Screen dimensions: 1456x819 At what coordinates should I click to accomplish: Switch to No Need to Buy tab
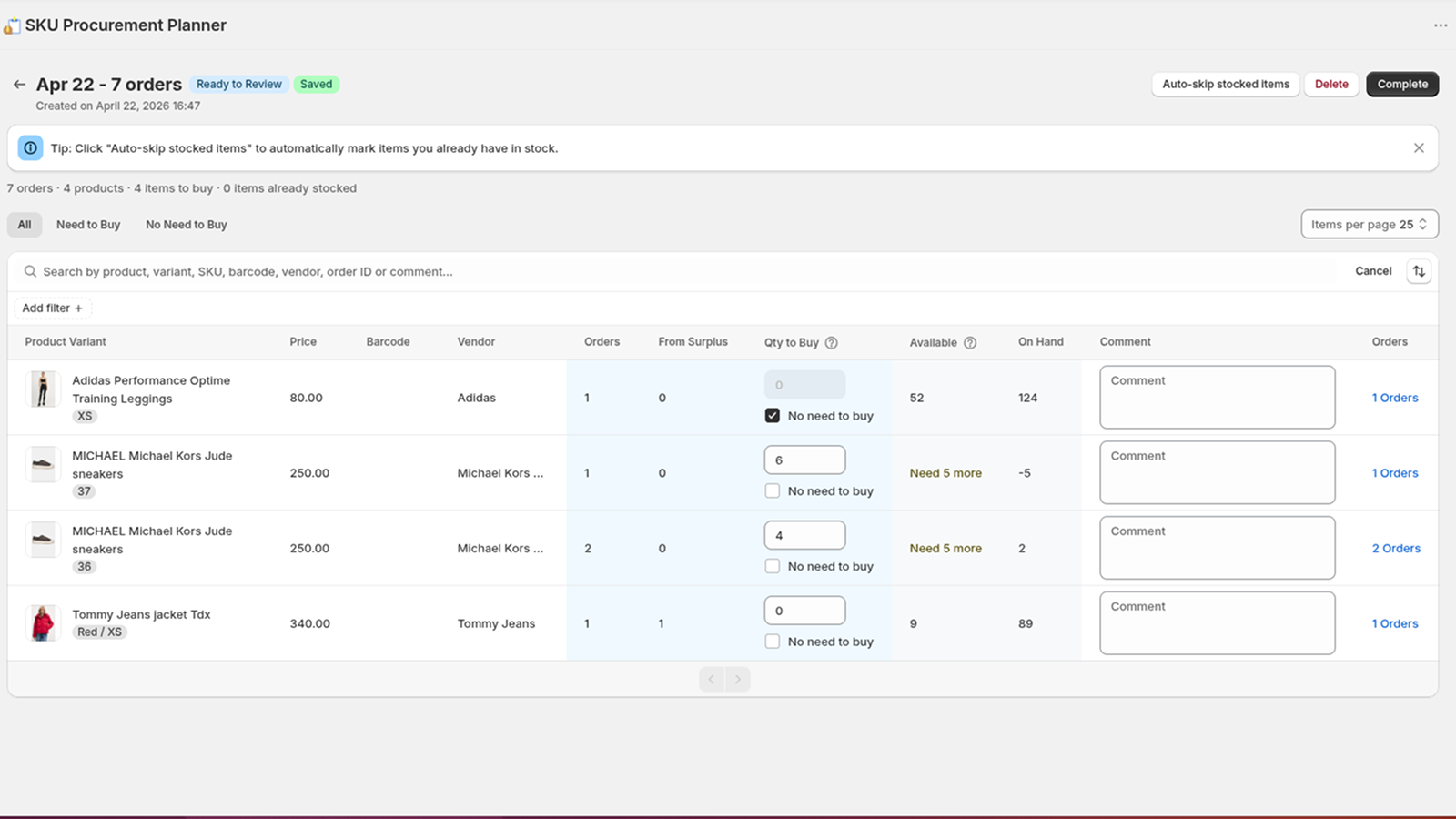tap(187, 225)
